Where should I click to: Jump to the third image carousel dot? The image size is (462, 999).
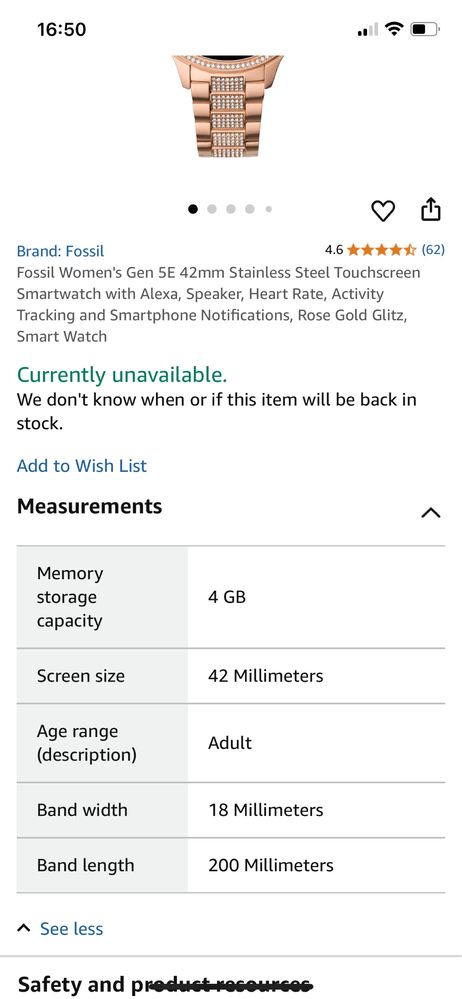[231, 209]
